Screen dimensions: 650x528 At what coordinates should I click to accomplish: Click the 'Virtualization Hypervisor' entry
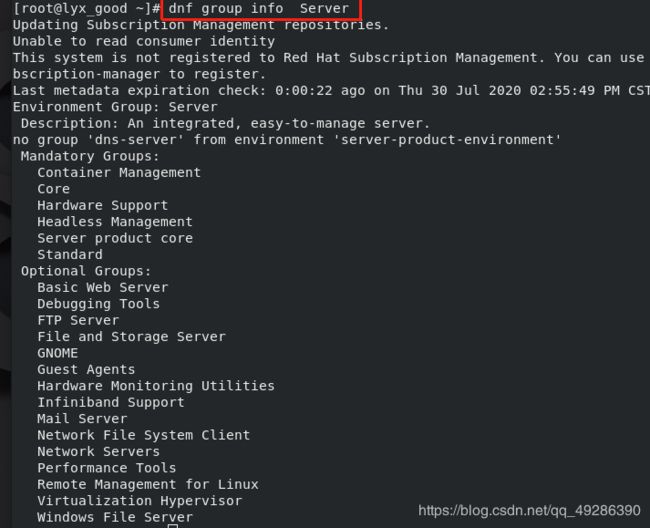point(139,501)
